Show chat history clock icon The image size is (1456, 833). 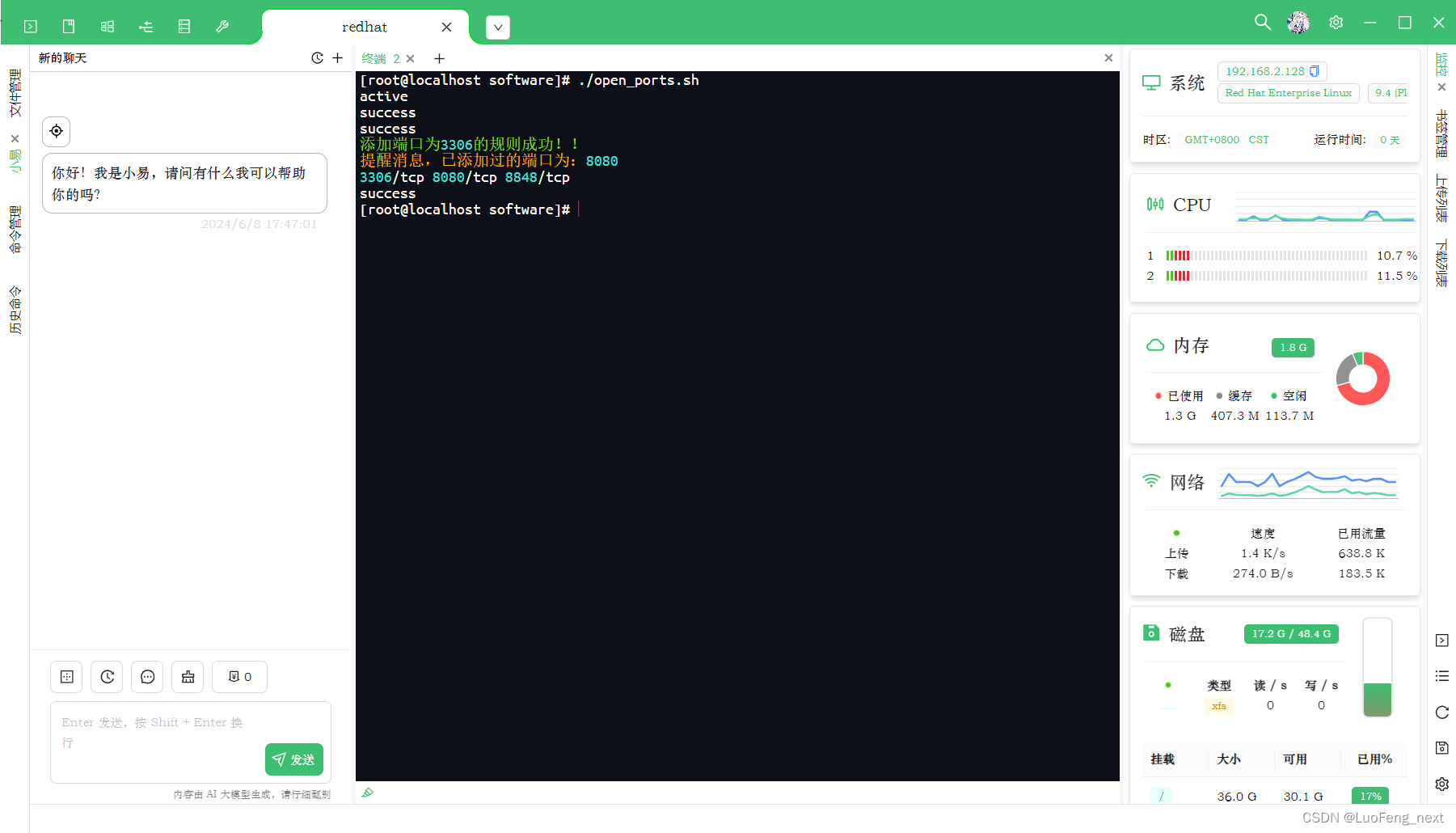(317, 58)
